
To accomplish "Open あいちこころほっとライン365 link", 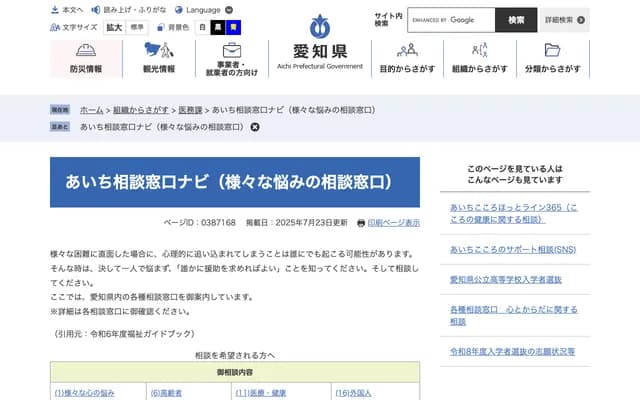I will click(513, 213).
